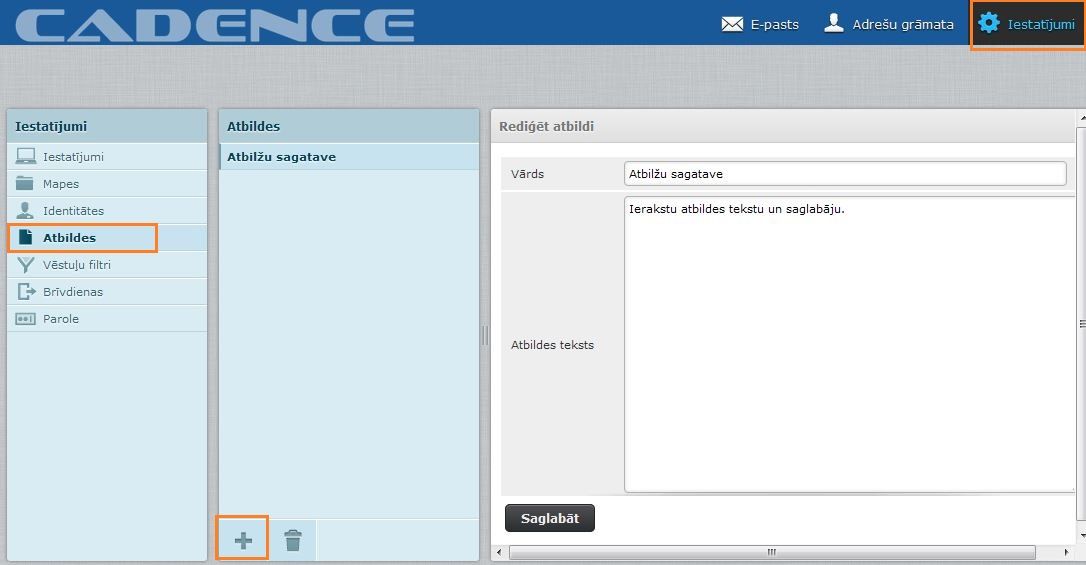Open Brīvdienas vacation settings
The width and height of the screenshot is (1086, 565).
click(x=72, y=292)
